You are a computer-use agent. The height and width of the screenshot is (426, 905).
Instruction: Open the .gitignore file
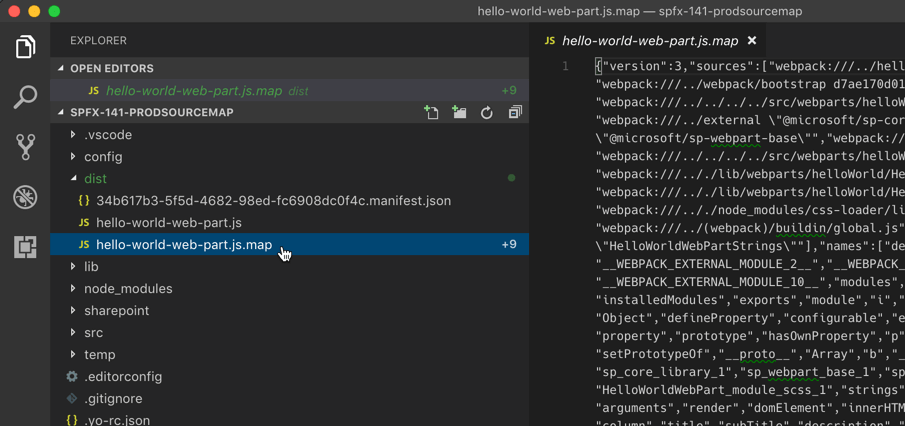[x=289, y=398]
